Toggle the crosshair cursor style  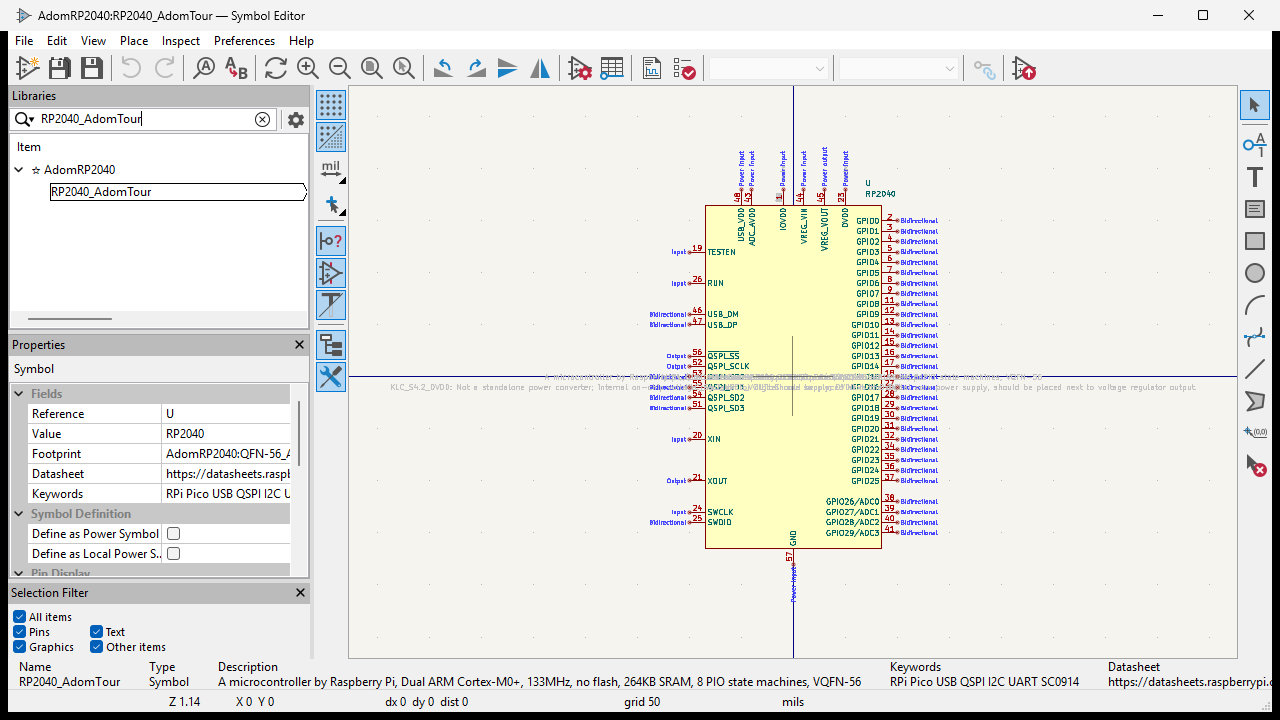[x=331, y=204]
